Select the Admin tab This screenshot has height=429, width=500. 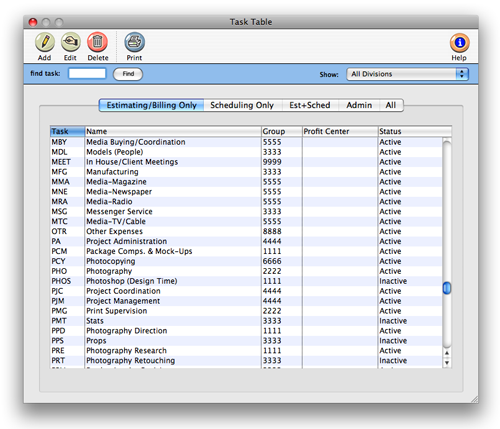[x=359, y=105]
